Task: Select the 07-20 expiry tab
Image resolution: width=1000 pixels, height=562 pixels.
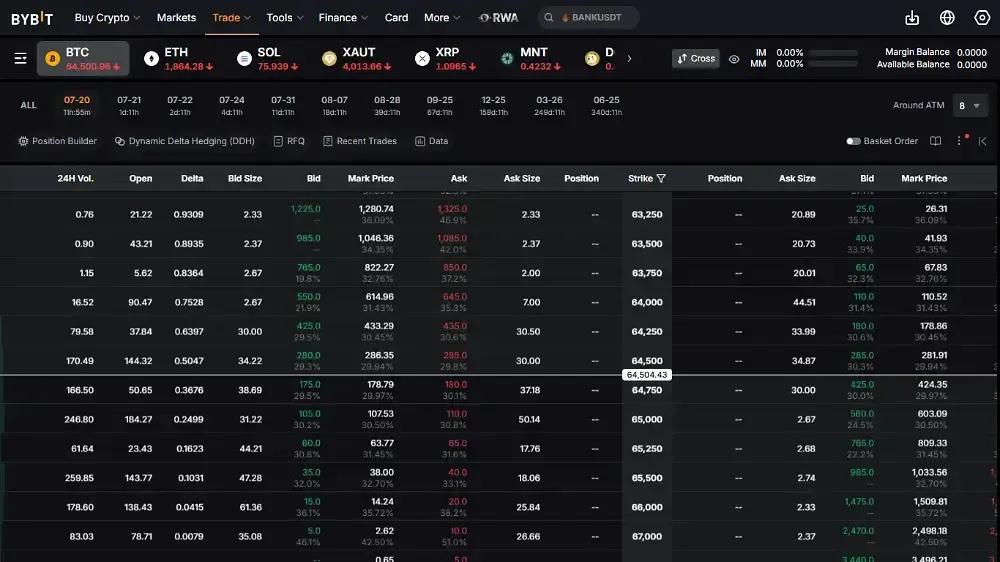Action: [77, 106]
